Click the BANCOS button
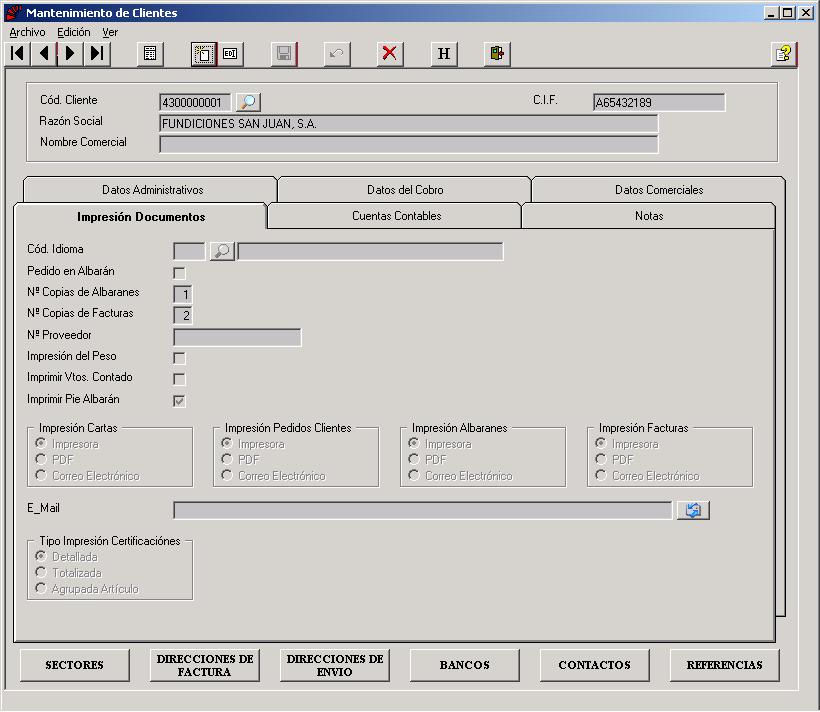The image size is (820, 712). pyautogui.click(x=464, y=665)
